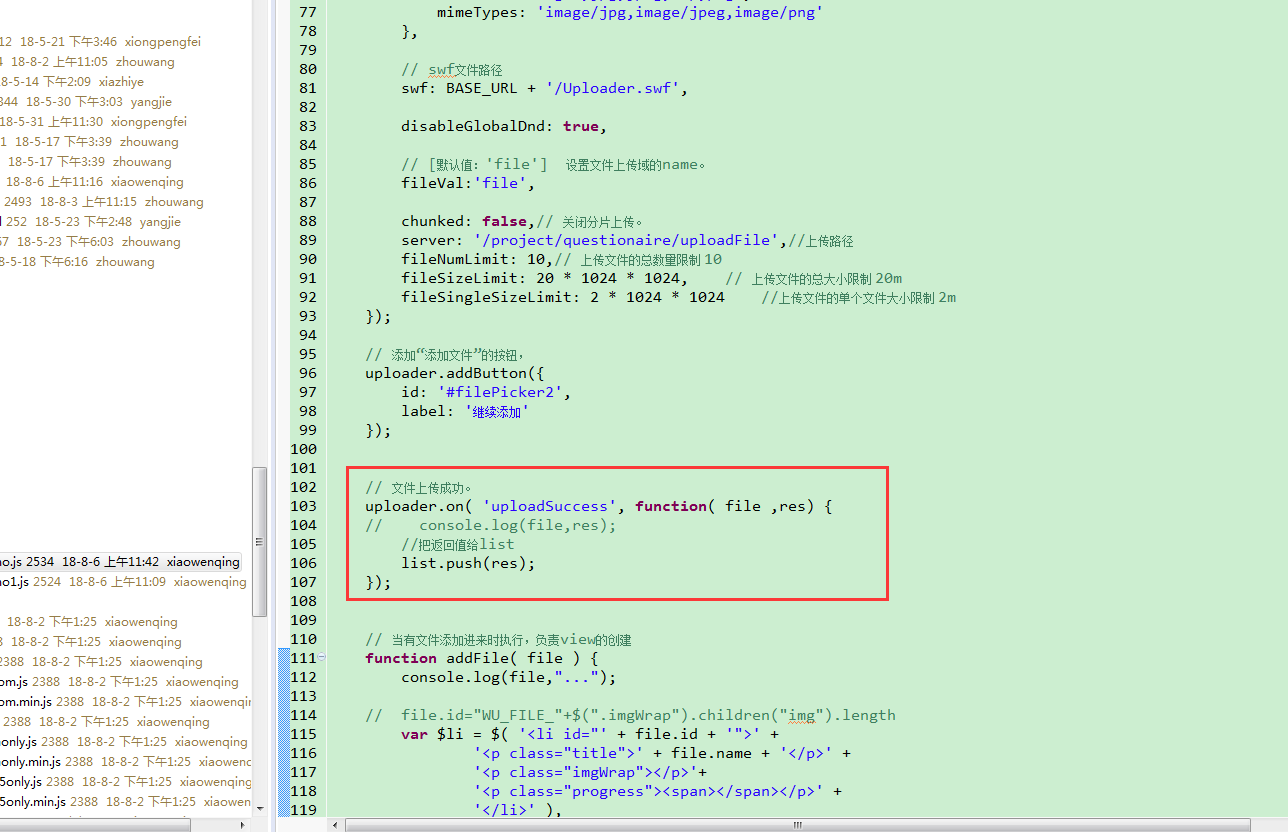Click the '<p class="progress">' string line
Image resolution: width=1288 pixels, height=832 pixels.
[657, 791]
